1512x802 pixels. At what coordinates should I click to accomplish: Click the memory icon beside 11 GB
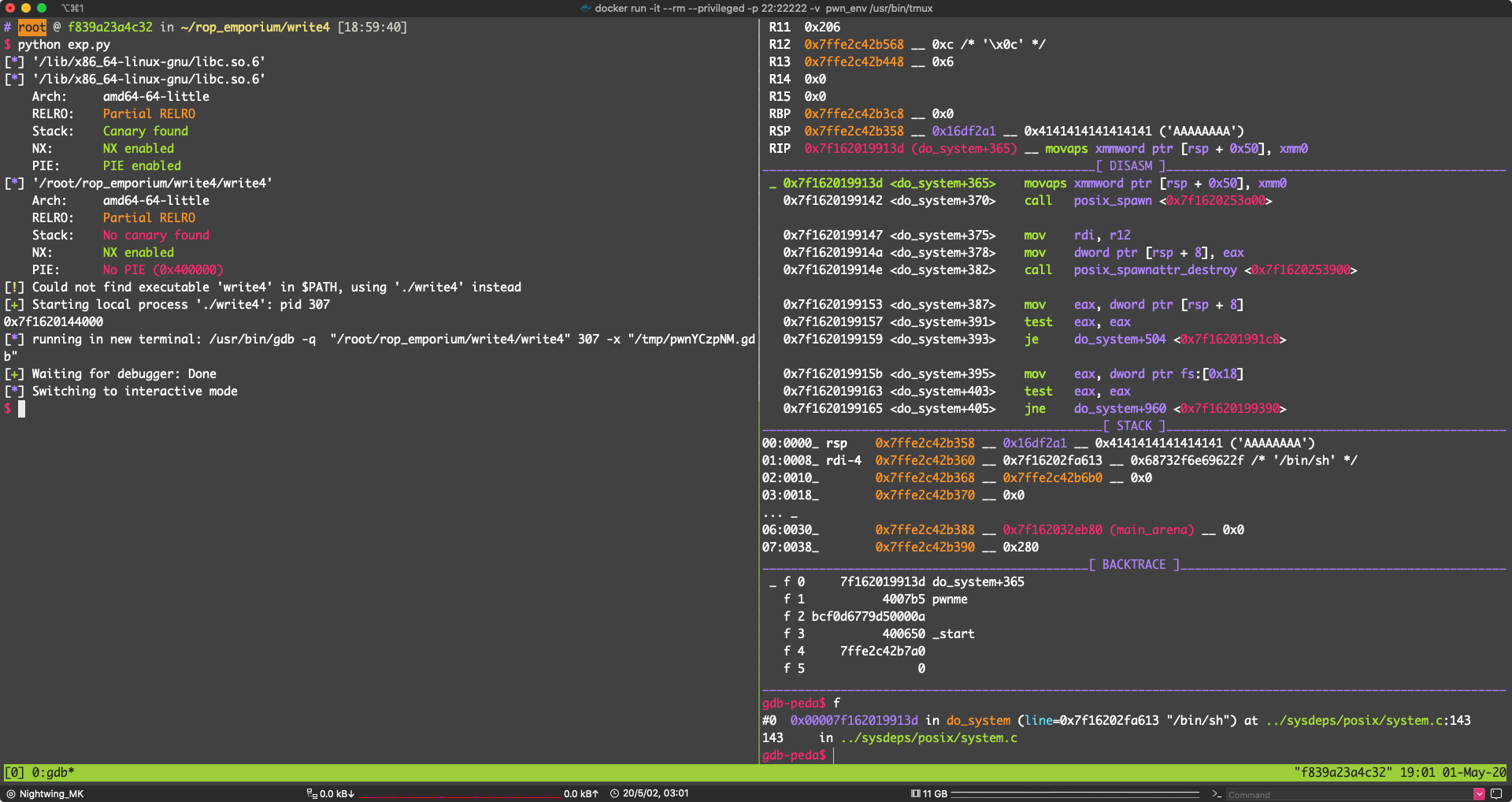(x=916, y=794)
